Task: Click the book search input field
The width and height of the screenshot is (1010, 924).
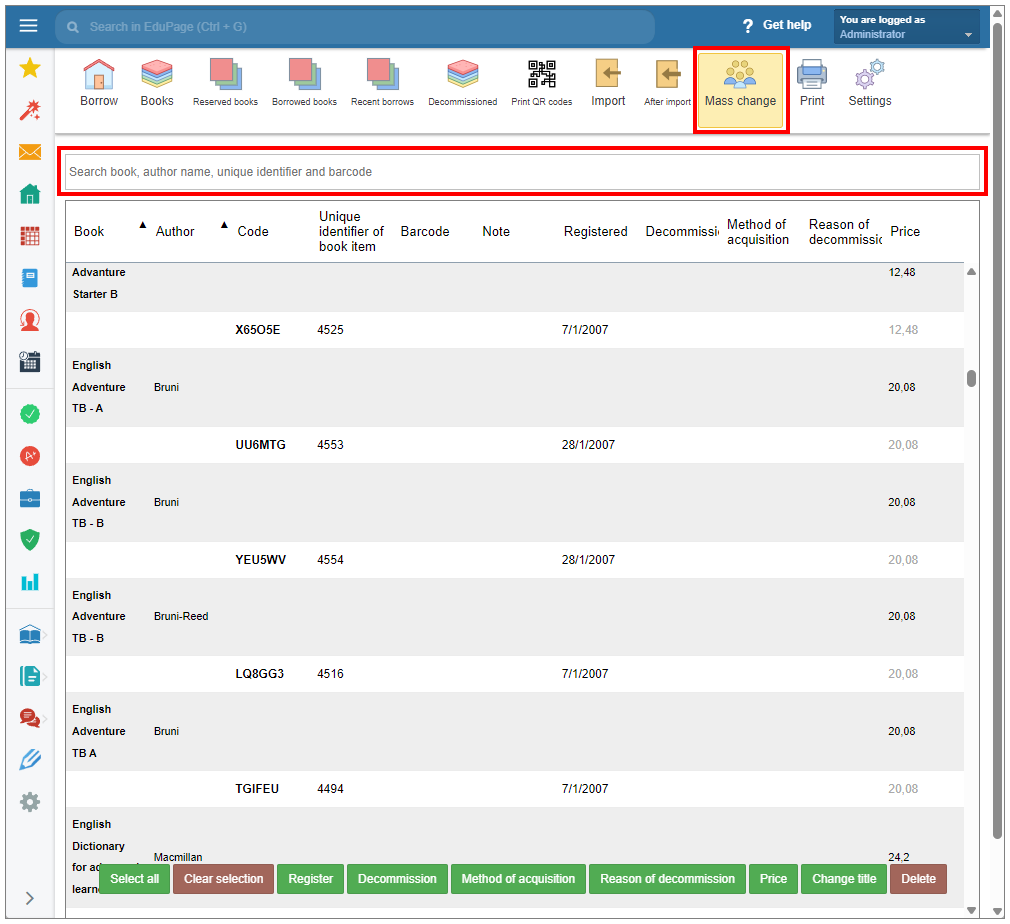Action: 523,172
